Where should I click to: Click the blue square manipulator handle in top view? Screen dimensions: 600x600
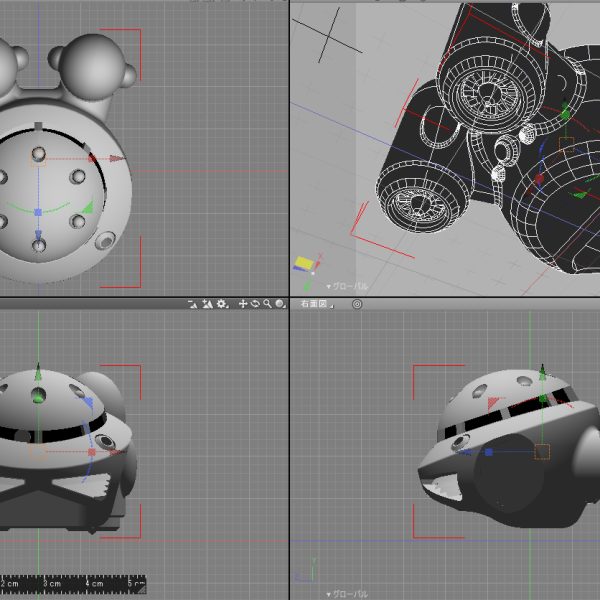click(38, 212)
